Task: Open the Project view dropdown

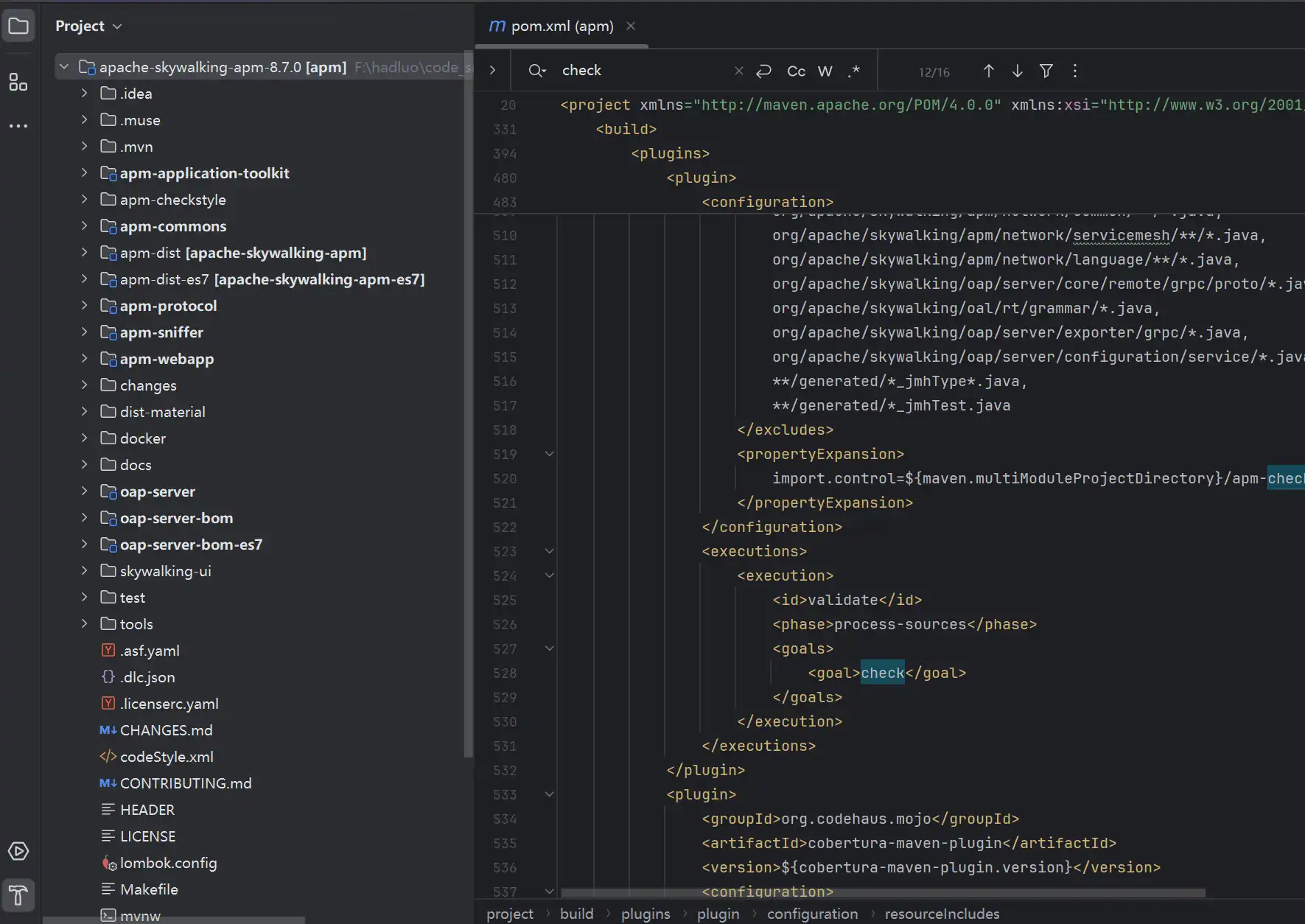Action: pos(88,26)
